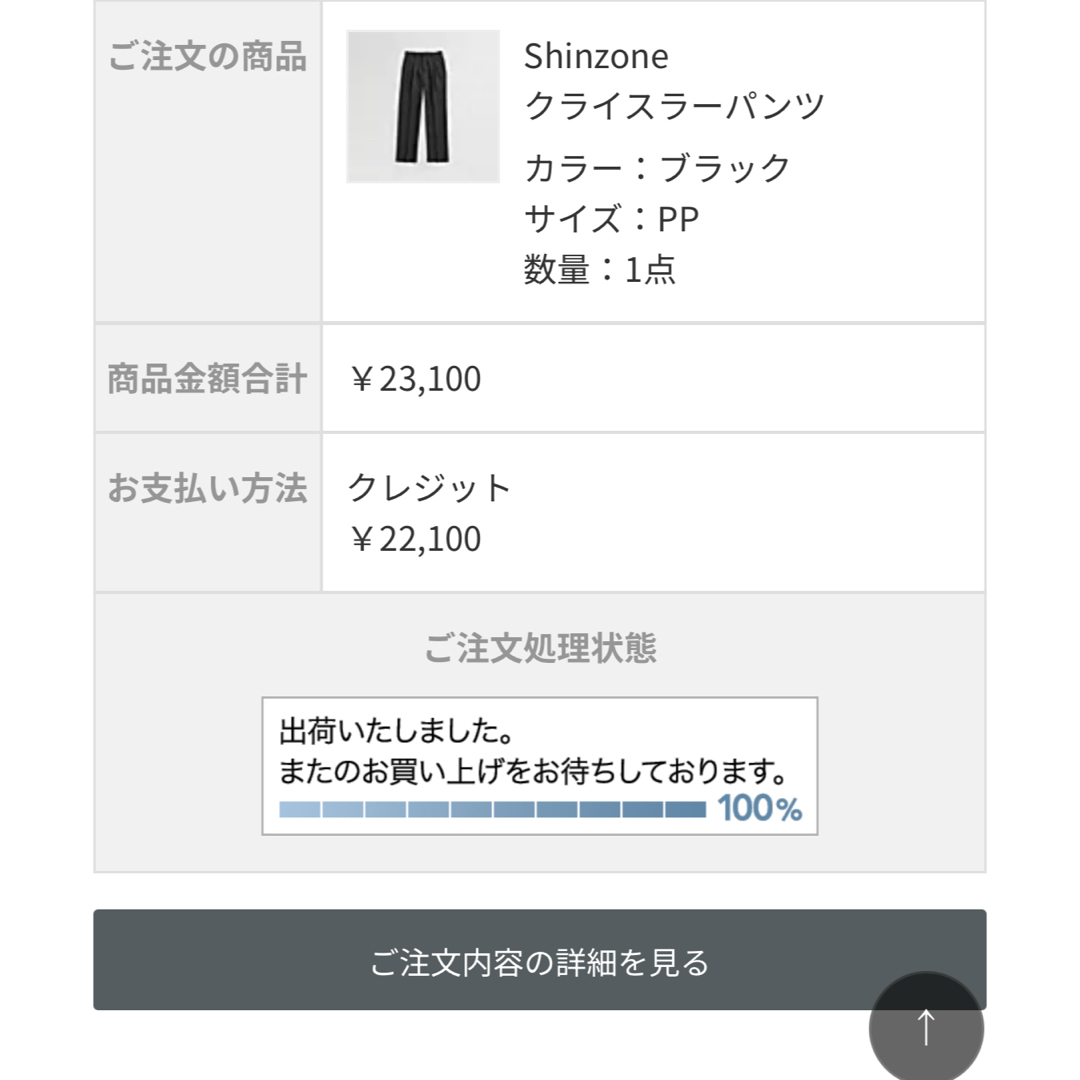Viewport: 1080px width, 1080px height.
Task: Click the 100% progress percentage label
Action: click(760, 808)
